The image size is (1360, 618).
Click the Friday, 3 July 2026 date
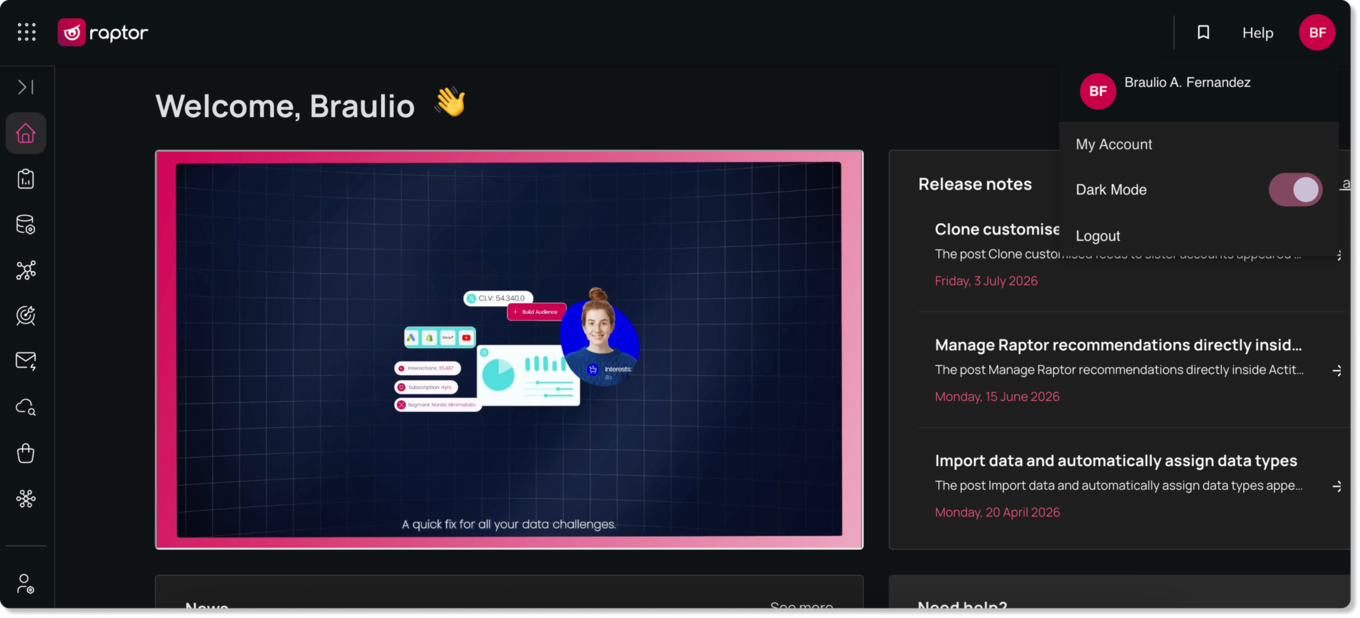[x=986, y=281]
